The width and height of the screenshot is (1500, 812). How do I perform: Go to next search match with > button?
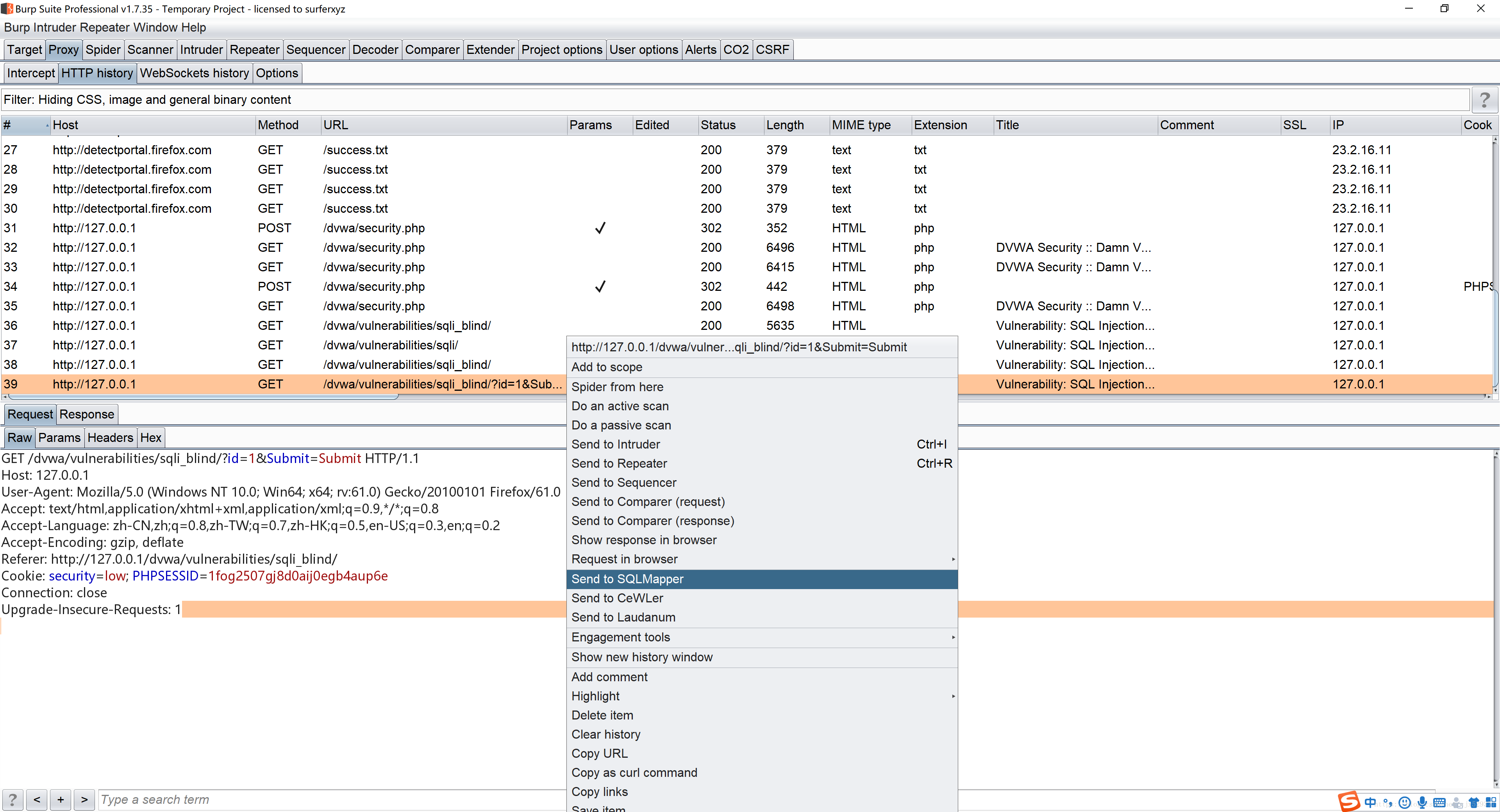pyautogui.click(x=84, y=799)
